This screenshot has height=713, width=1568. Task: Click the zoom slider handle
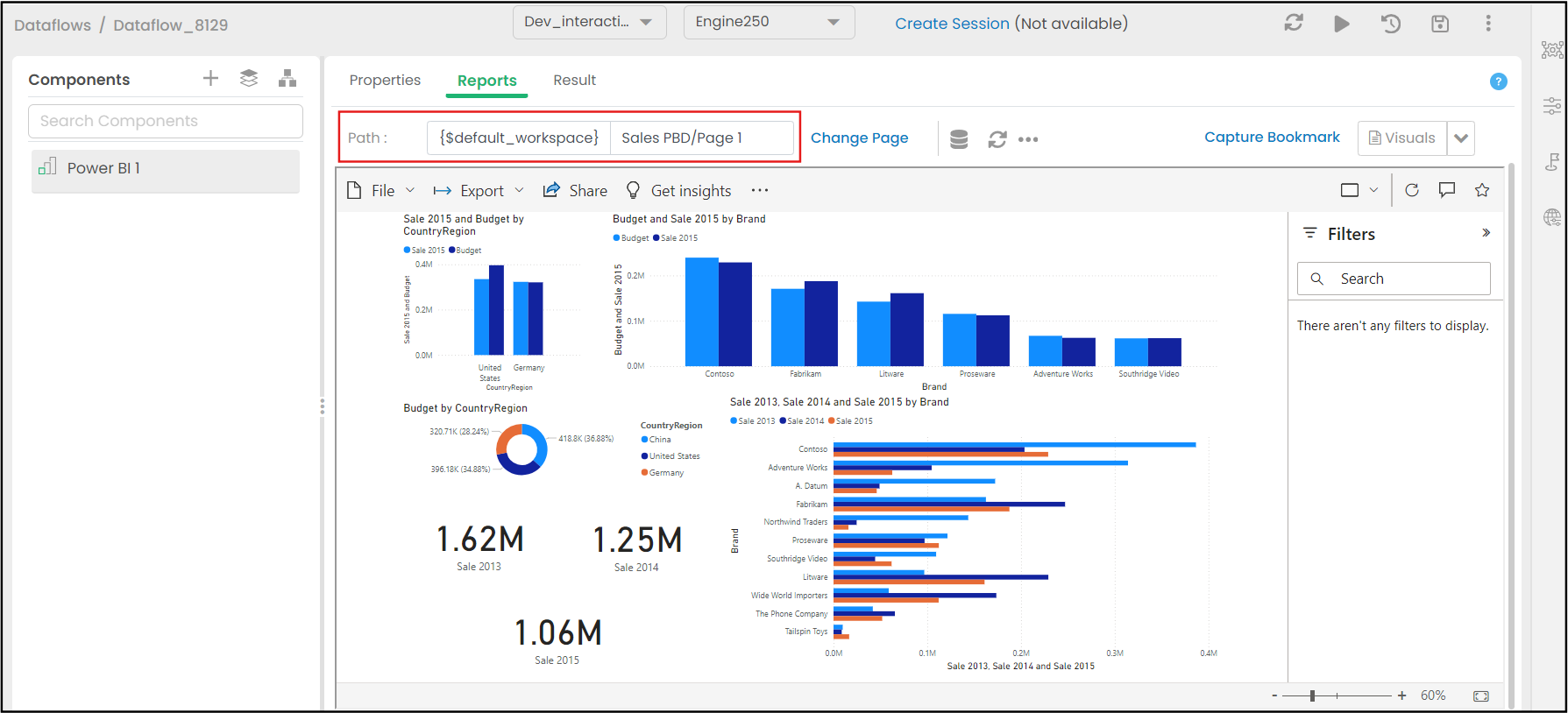(1312, 695)
